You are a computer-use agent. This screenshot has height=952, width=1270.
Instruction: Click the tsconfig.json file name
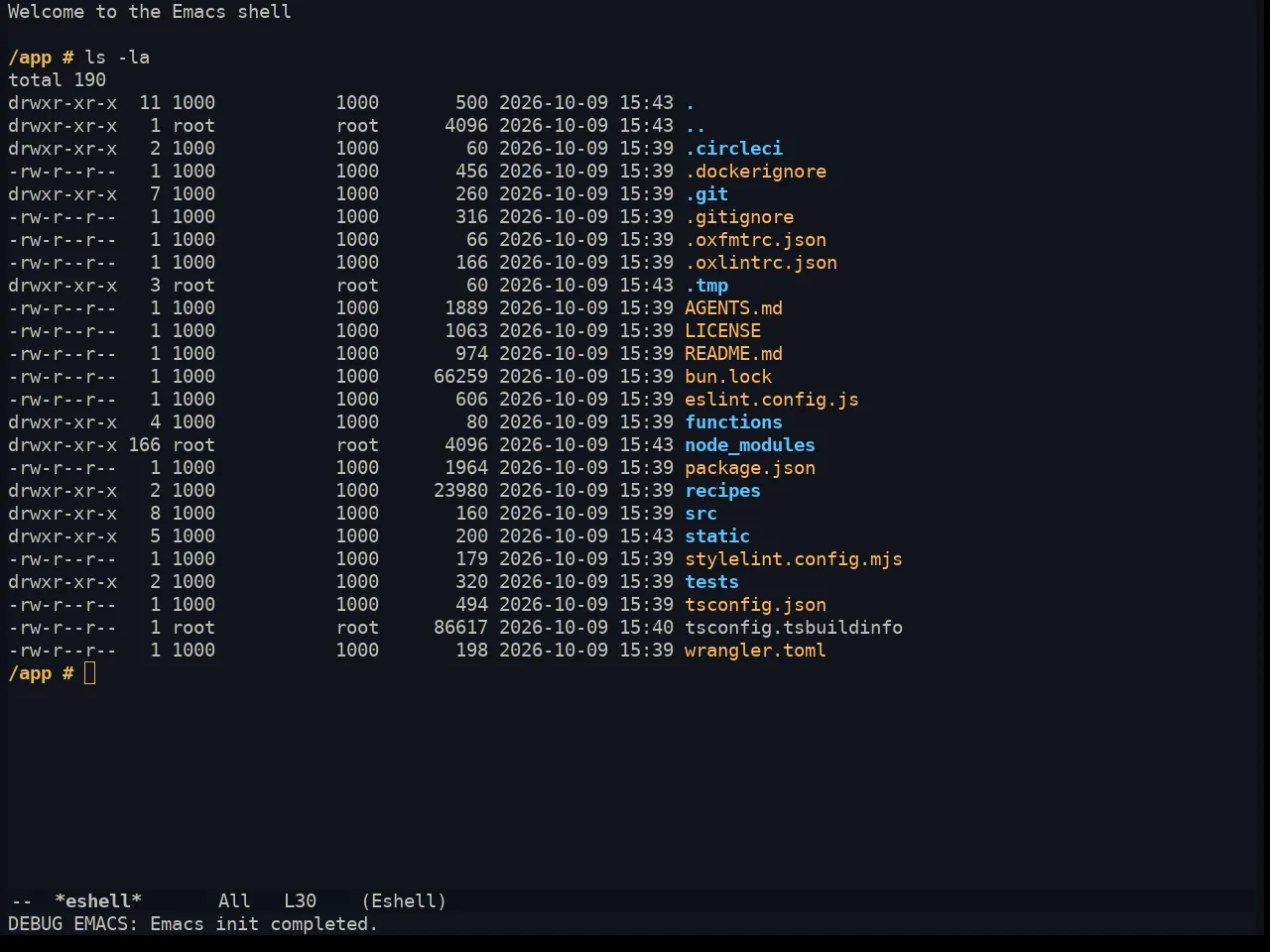755,605
